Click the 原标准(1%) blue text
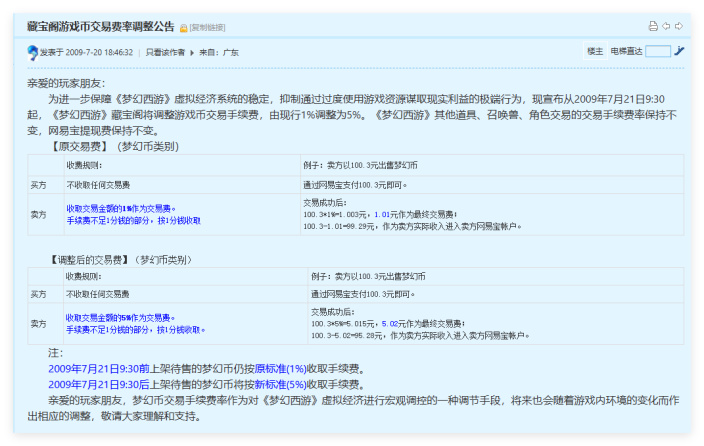Image resolution: width=704 pixels, height=446 pixels. [x=281, y=369]
